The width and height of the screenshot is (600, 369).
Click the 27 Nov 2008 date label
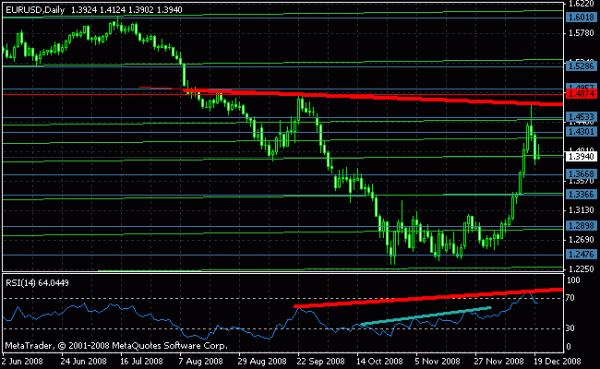499,361
